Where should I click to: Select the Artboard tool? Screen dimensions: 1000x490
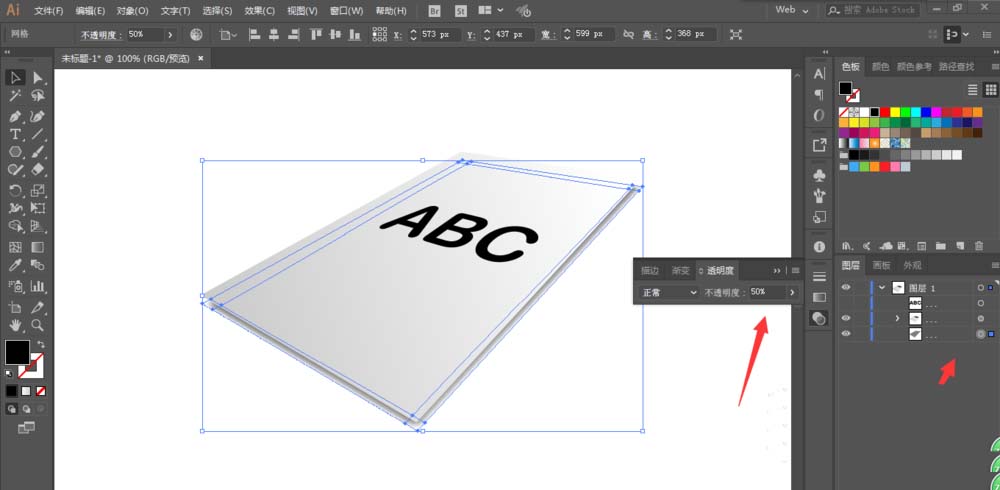tap(16, 306)
